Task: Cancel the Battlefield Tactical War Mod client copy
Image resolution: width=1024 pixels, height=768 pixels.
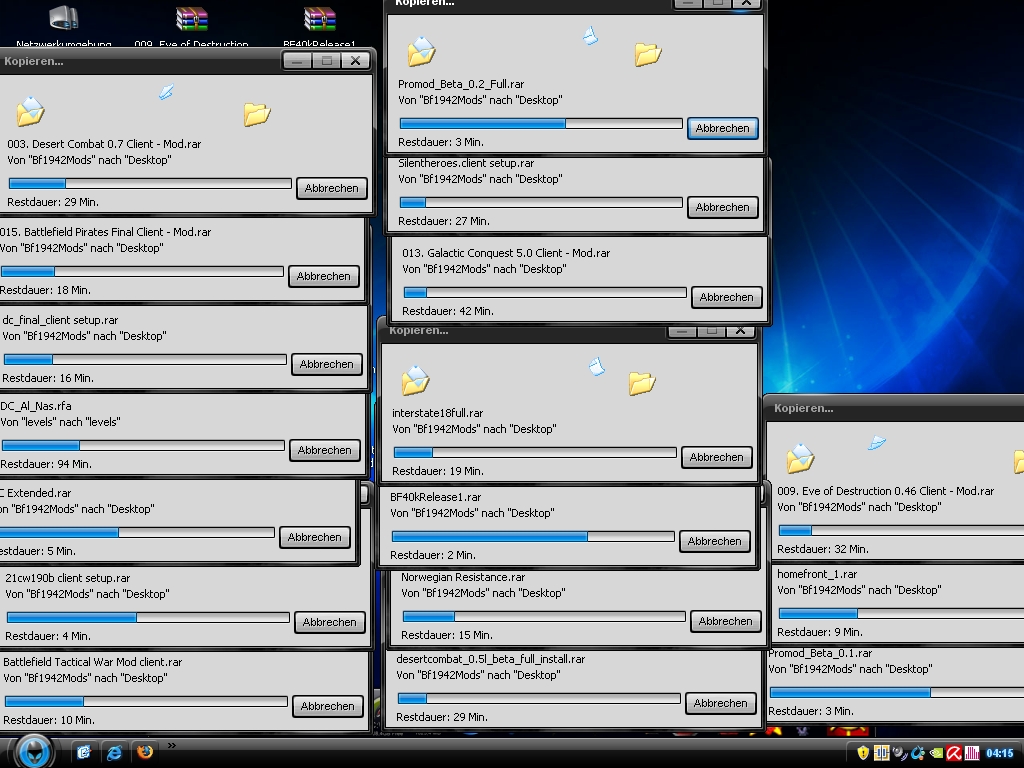Action: coord(328,706)
